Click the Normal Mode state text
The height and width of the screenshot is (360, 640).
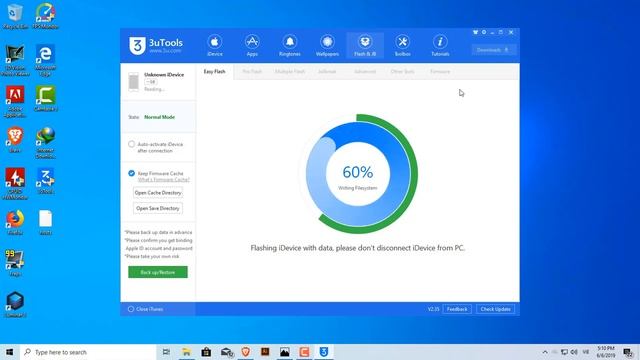point(160,117)
